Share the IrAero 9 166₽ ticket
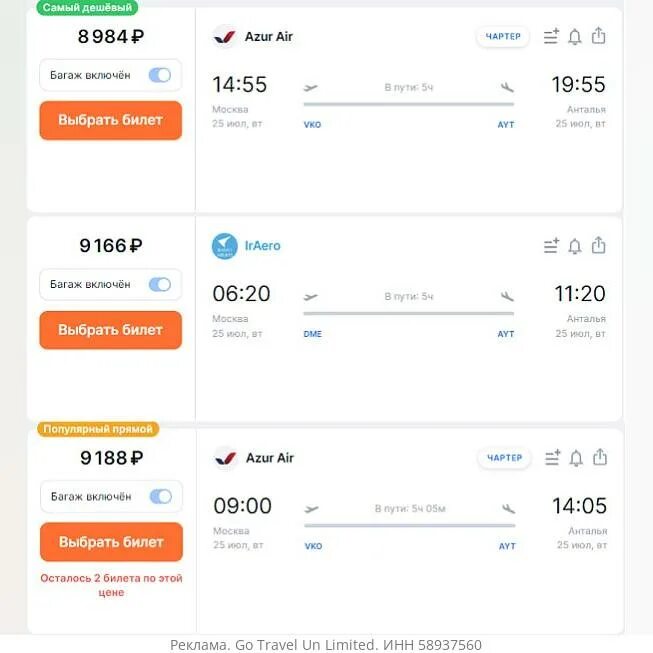 [x=598, y=245]
